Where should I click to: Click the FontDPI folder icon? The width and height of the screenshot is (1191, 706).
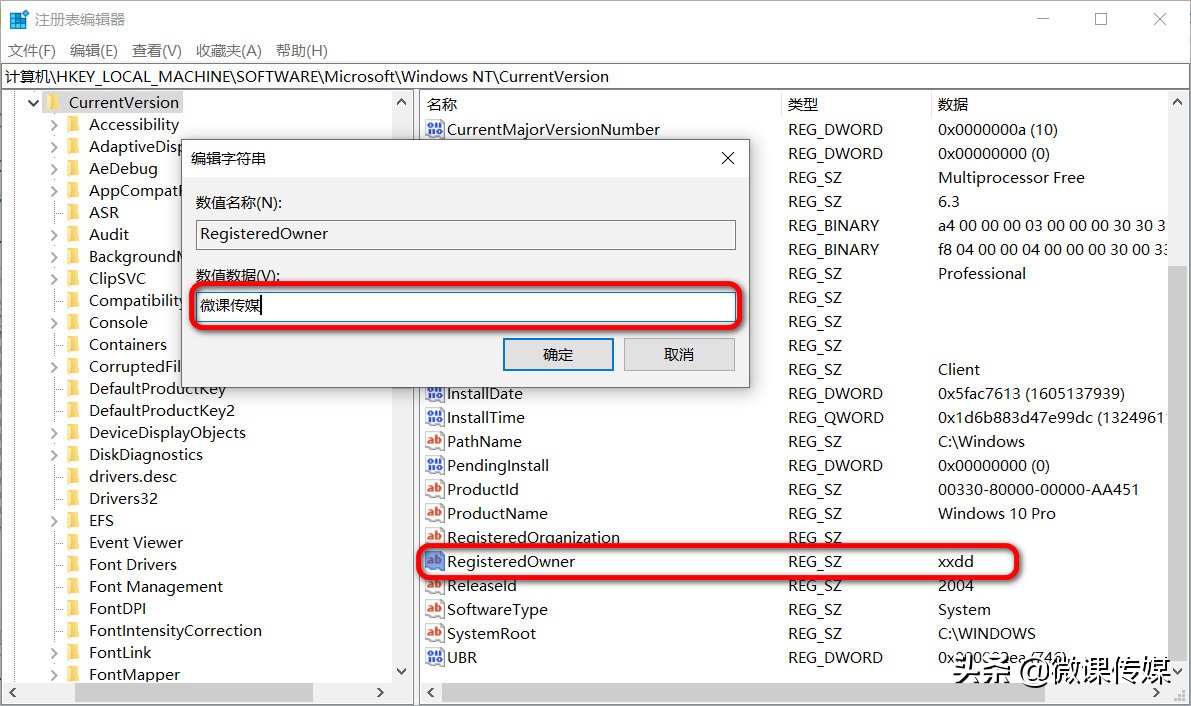tap(74, 609)
